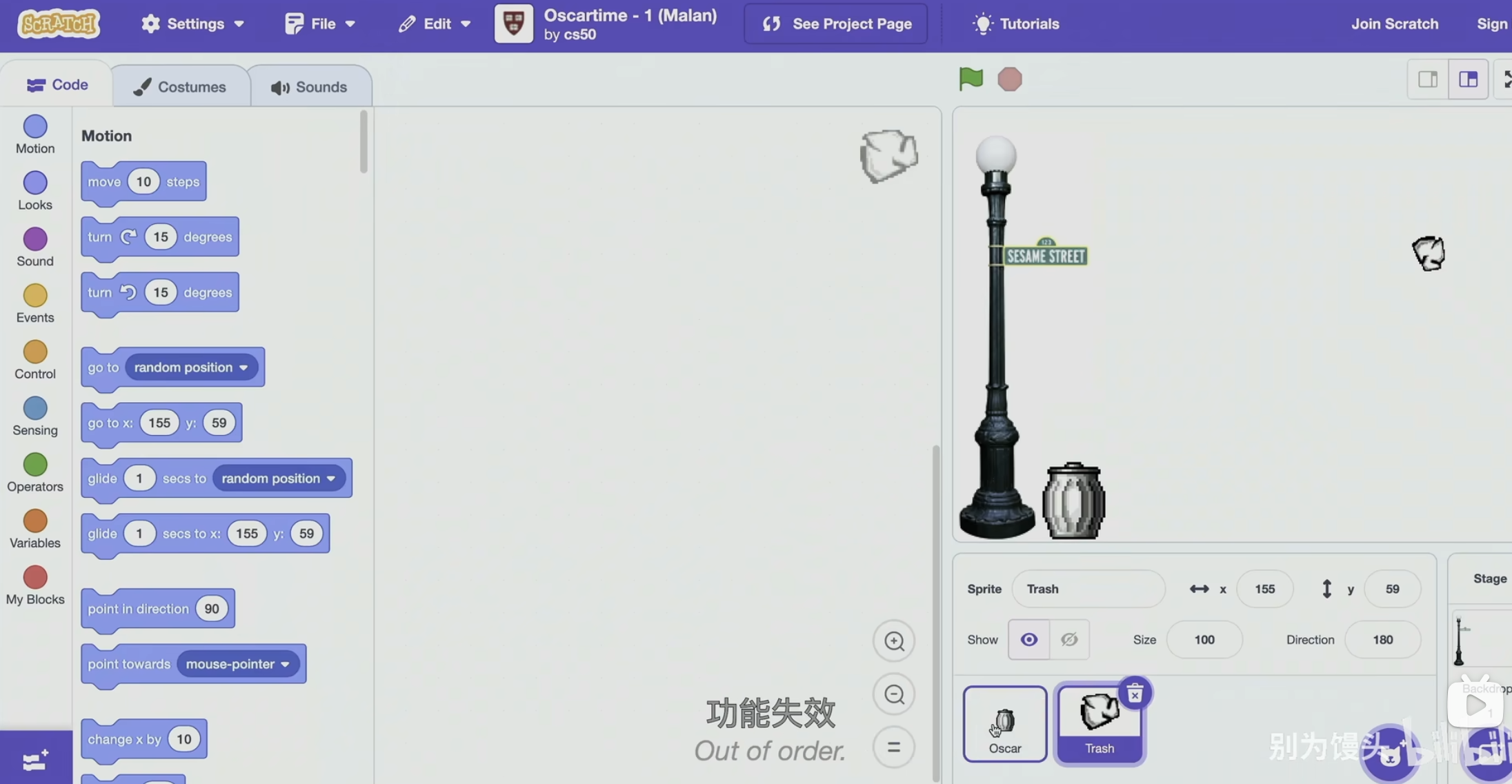Click the green flag to run project

point(971,79)
